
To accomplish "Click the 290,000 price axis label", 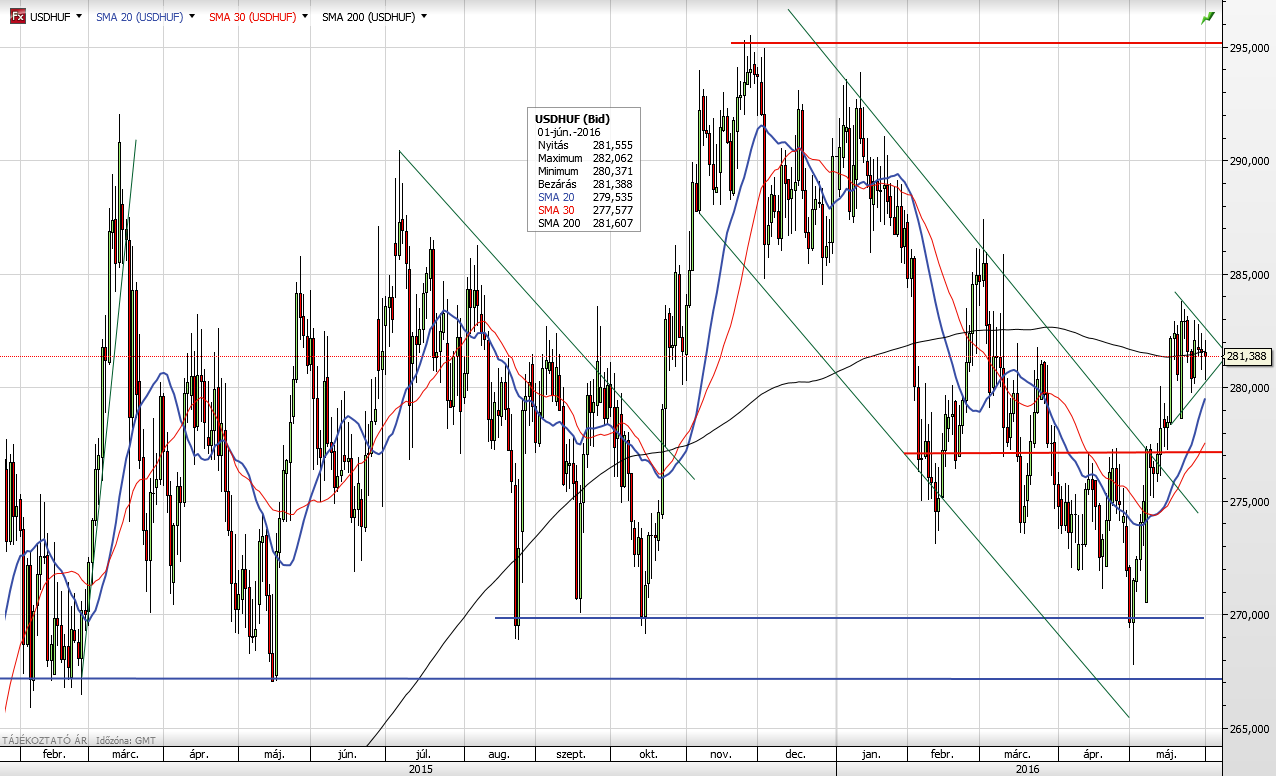I will 1251,161.
